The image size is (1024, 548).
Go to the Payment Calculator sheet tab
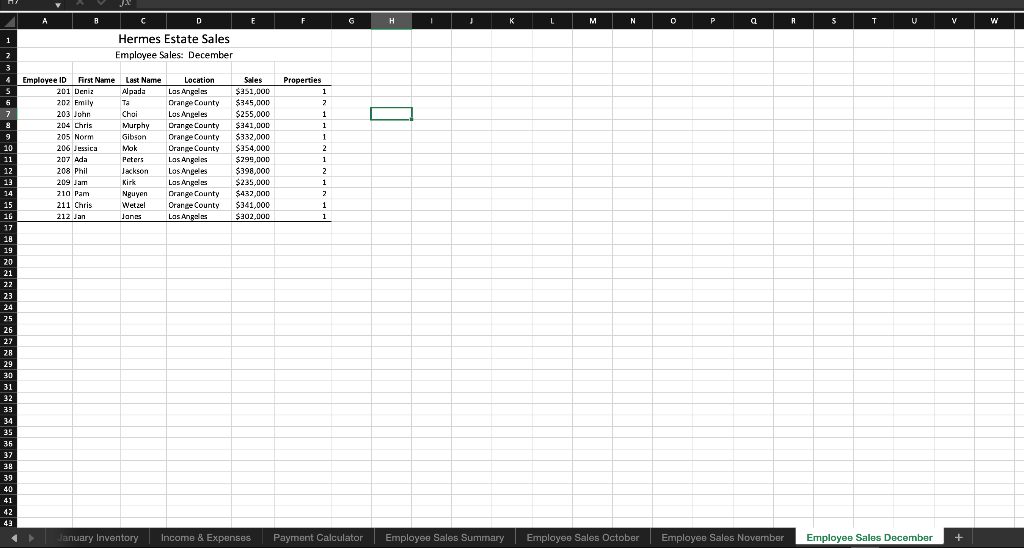[x=317, y=538]
